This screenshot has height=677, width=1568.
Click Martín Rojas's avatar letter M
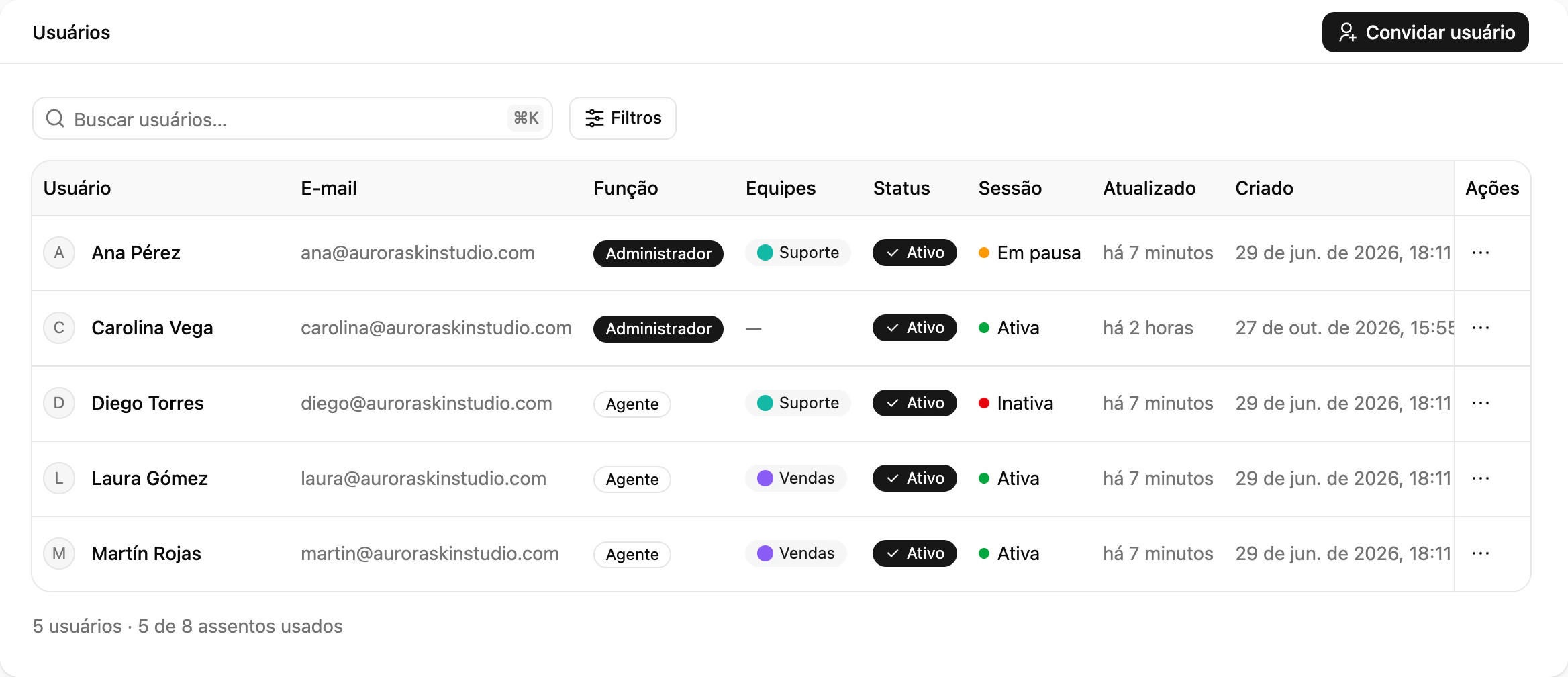click(x=59, y=553)
